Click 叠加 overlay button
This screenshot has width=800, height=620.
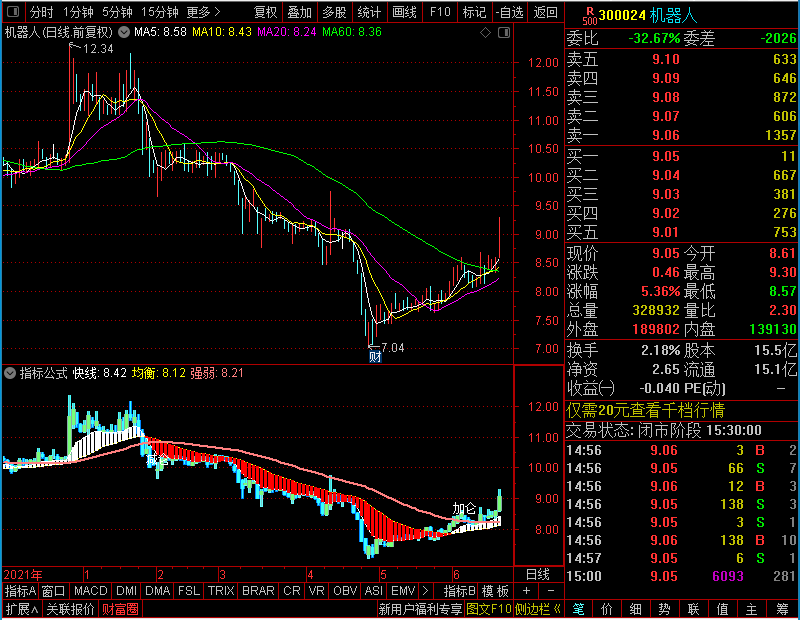tap(299, 12)
